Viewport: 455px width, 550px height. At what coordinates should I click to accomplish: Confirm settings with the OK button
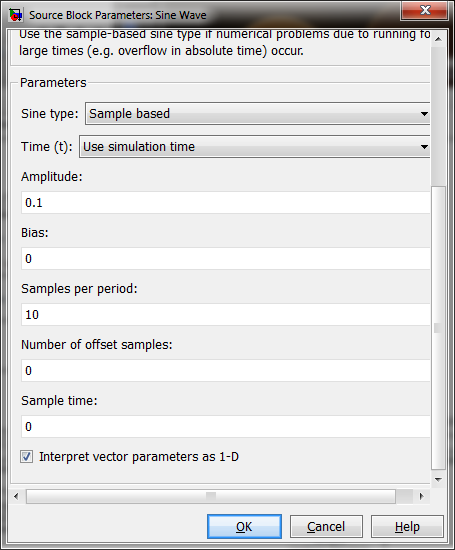tap(244, 526)
